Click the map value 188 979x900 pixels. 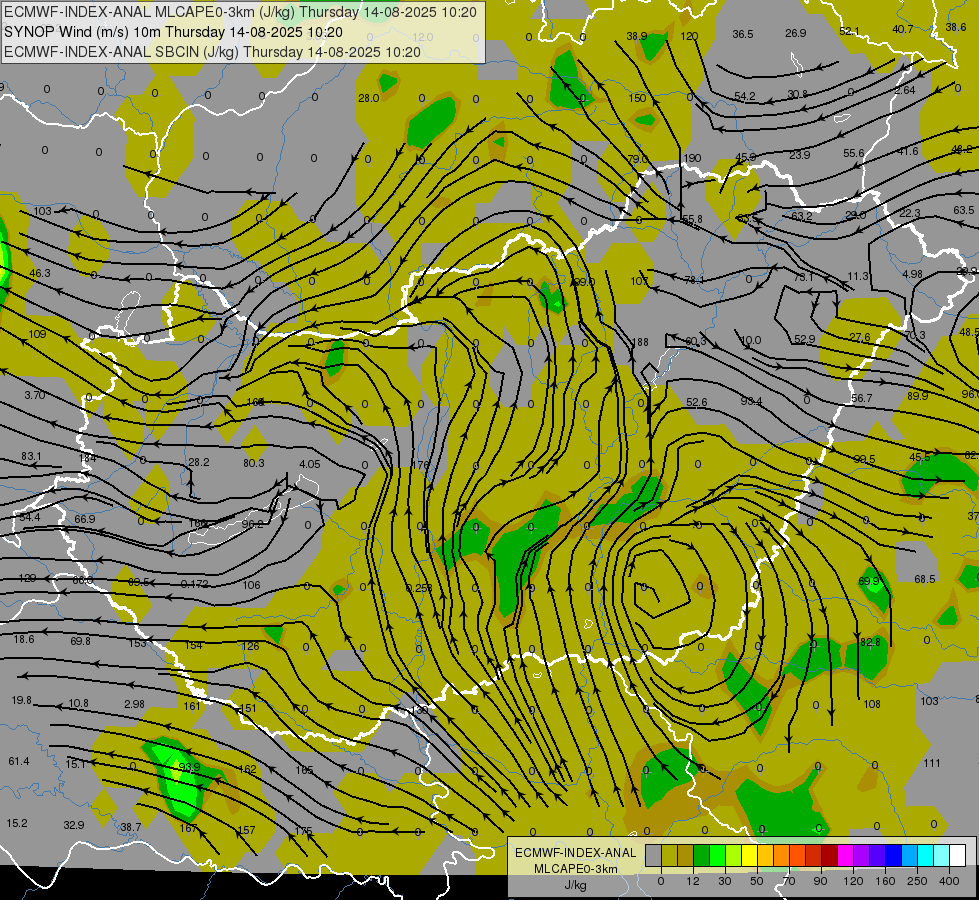(641, 342)
